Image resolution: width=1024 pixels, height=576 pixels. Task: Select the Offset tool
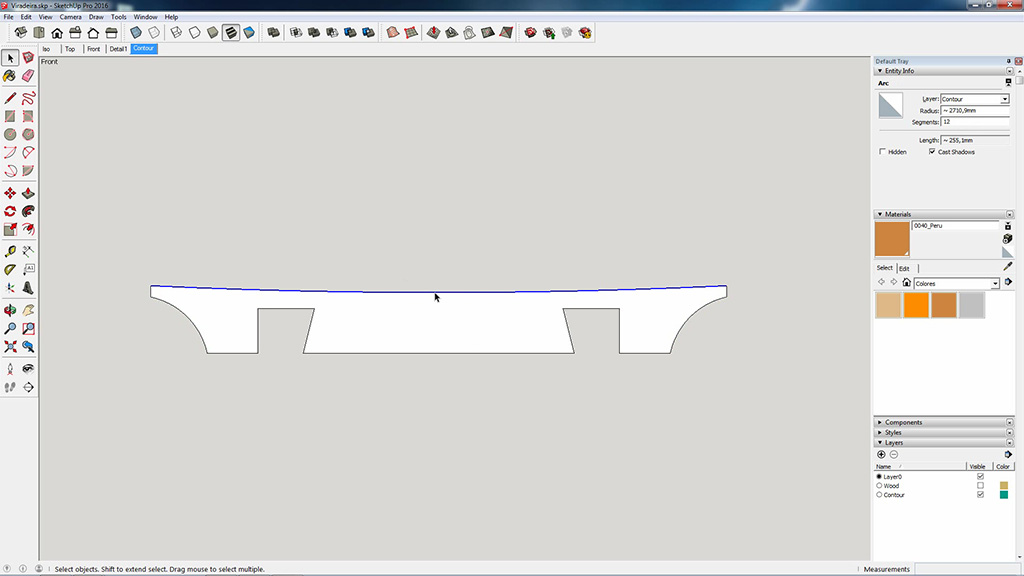point(28,229)
